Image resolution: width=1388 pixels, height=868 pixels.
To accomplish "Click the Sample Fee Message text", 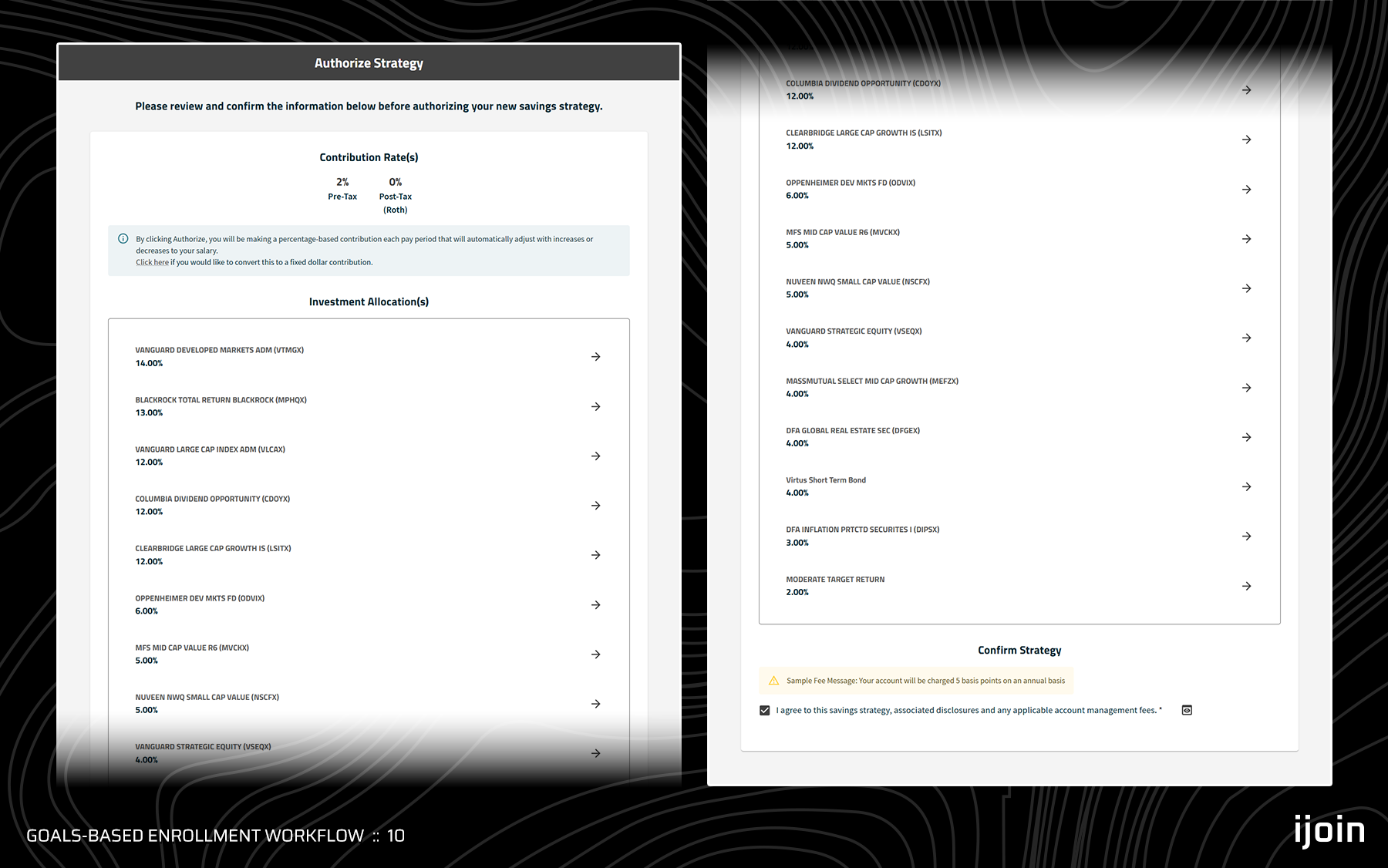I will pos(925,681).
